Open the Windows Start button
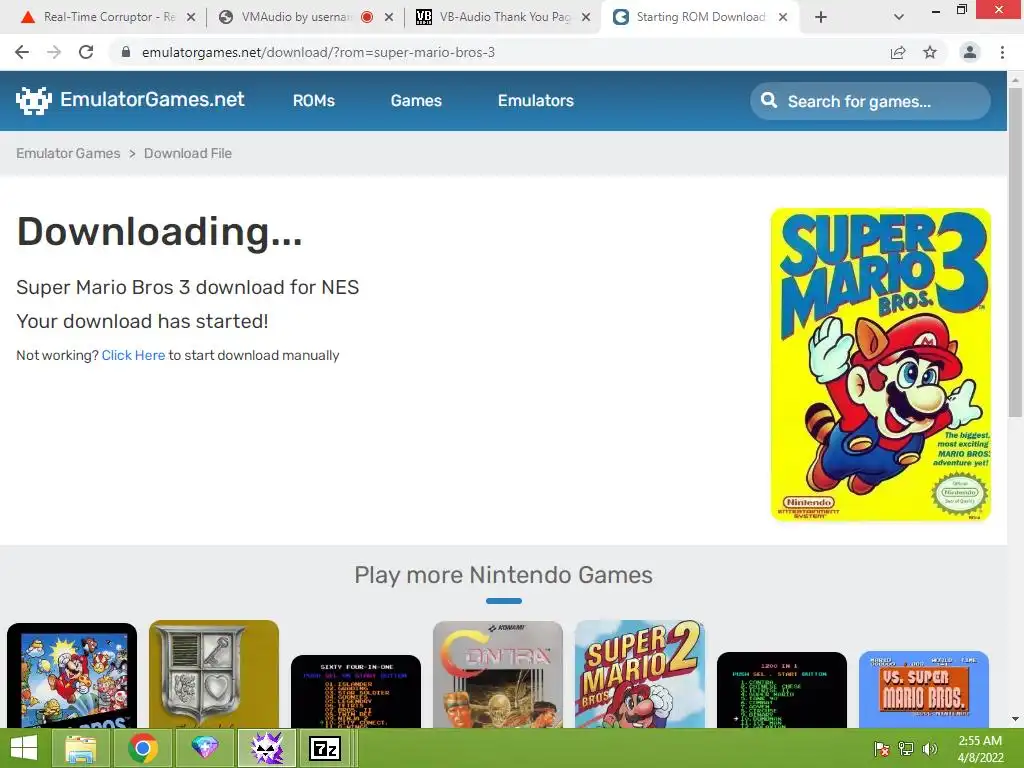 click(x=24, y=748)
